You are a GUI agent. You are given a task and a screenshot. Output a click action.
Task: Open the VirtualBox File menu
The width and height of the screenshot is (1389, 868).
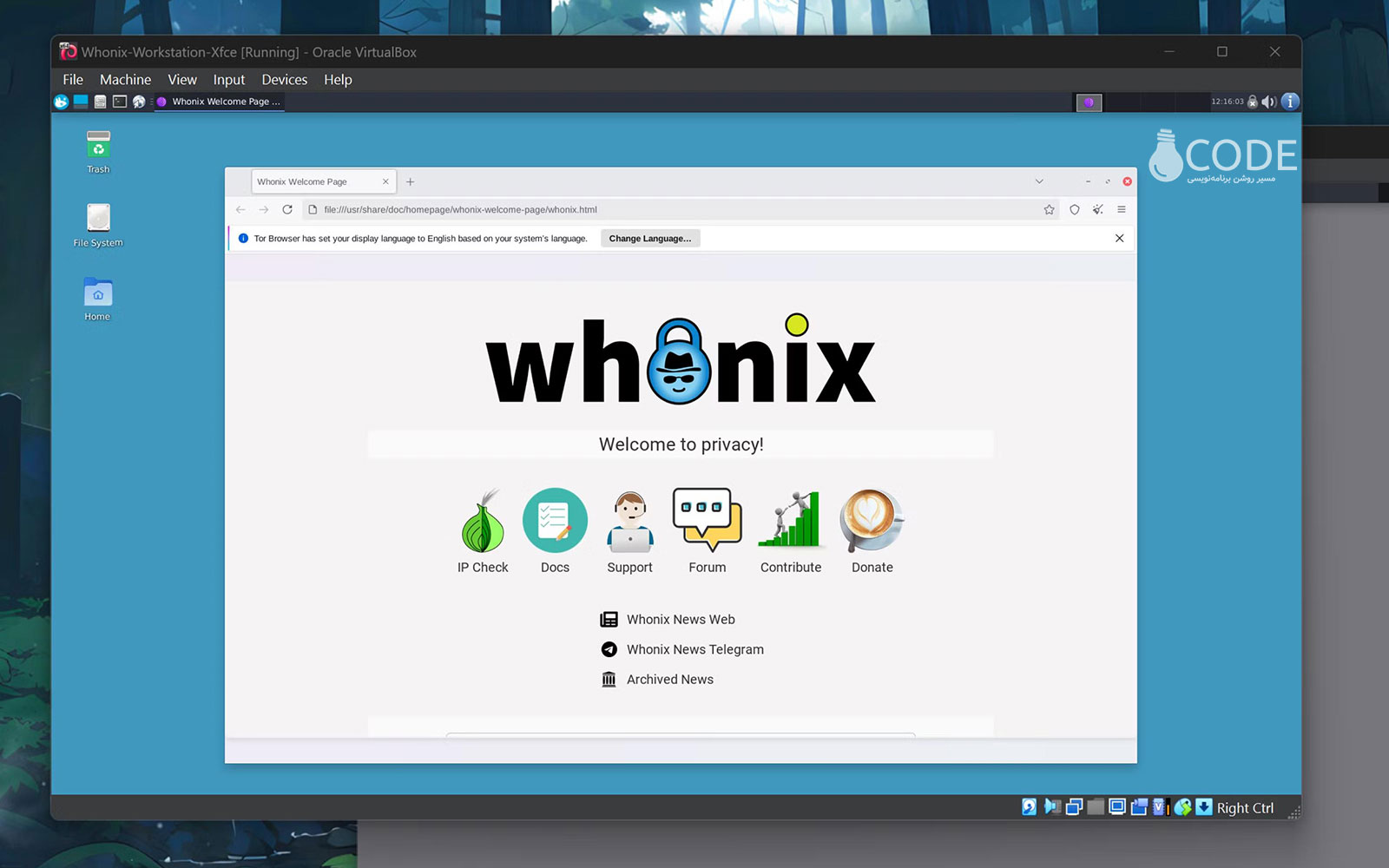[73, 80]
